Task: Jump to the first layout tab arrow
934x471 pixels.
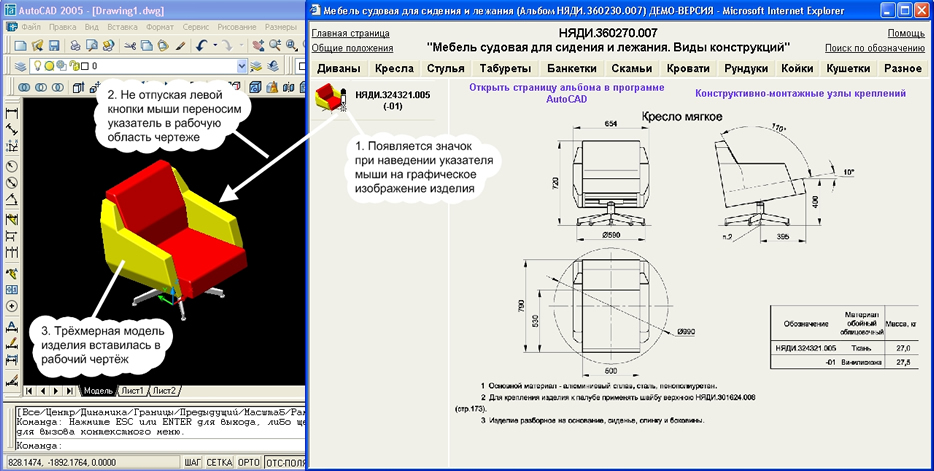Action: click(28, 391)
